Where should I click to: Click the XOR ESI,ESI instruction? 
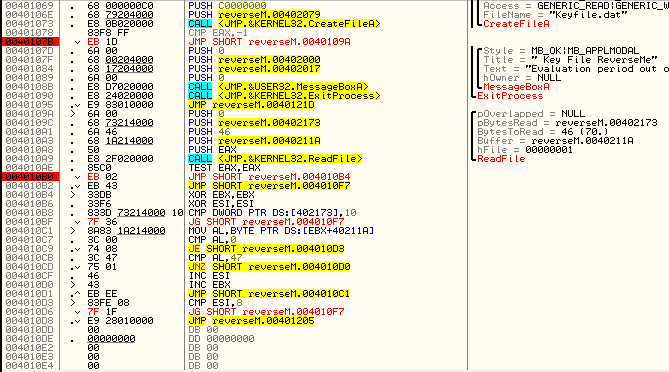point(221,203)
